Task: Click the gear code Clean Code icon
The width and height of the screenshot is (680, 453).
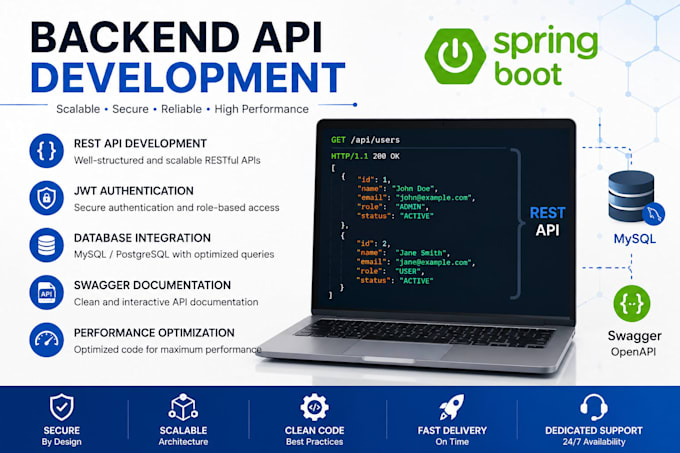Action: coord(314,407)
